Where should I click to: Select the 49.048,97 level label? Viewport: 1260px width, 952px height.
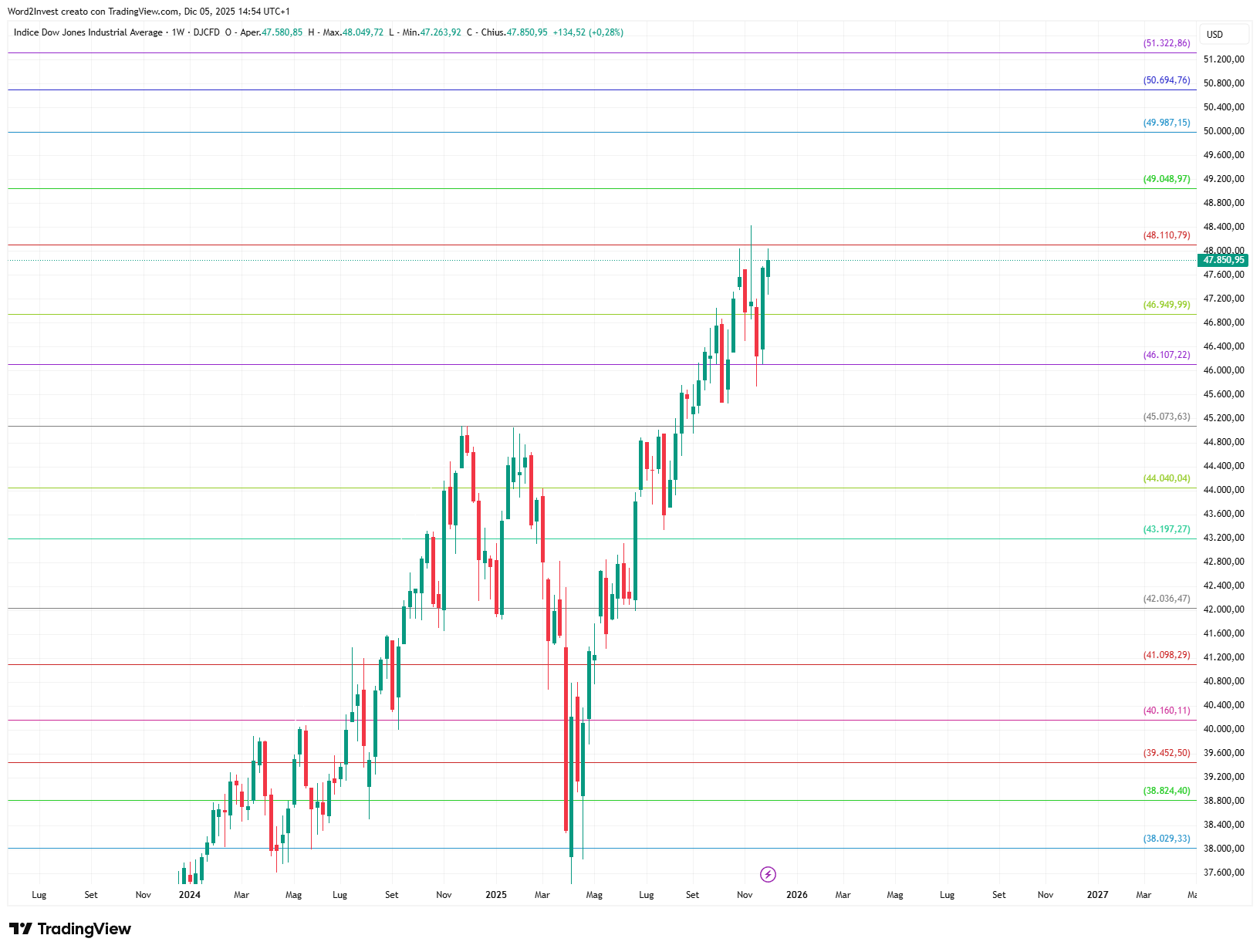click(x=1167, y=179)
